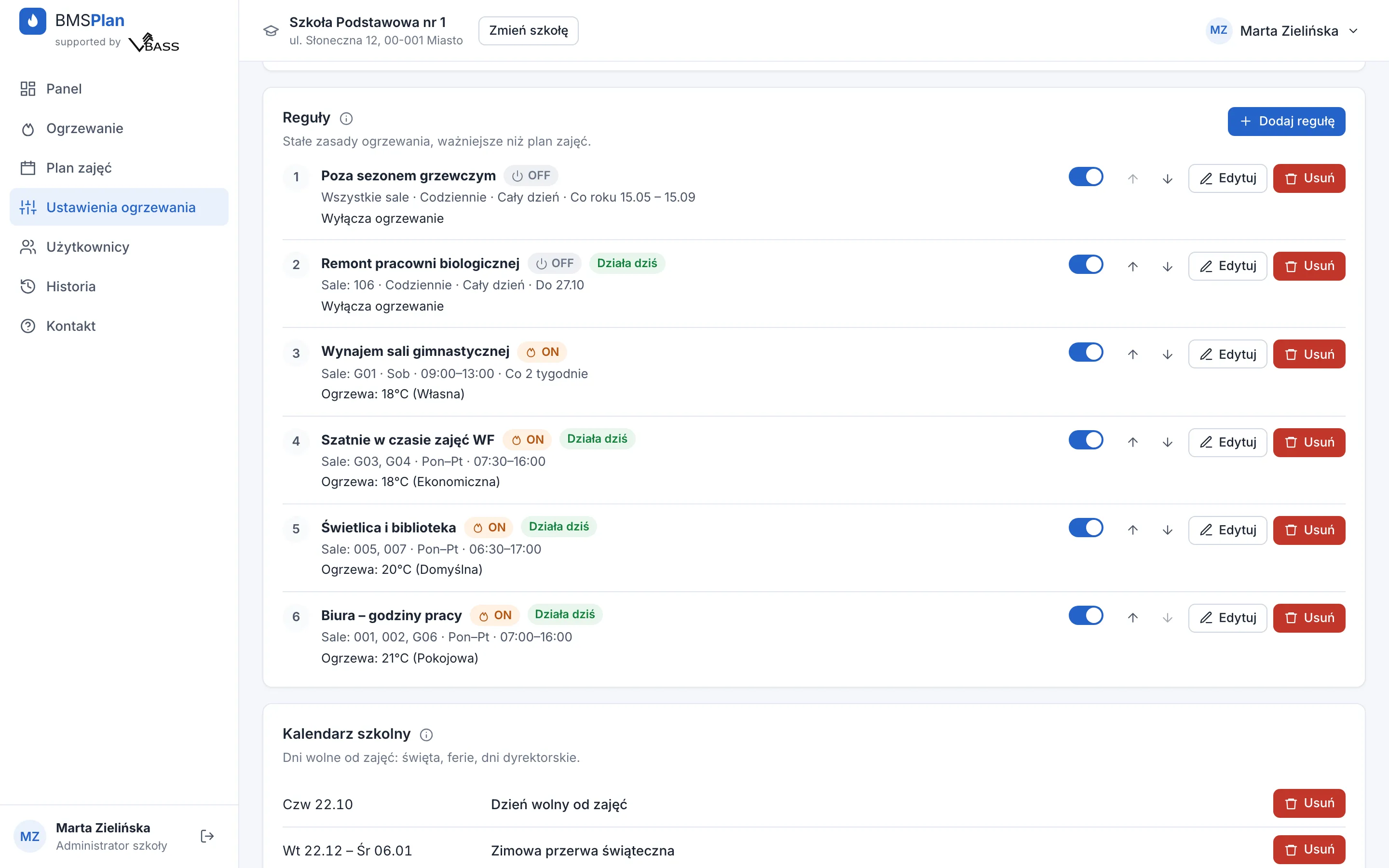Open Kontakt in sidebar

pyautogui.click(x=120, y=326)
